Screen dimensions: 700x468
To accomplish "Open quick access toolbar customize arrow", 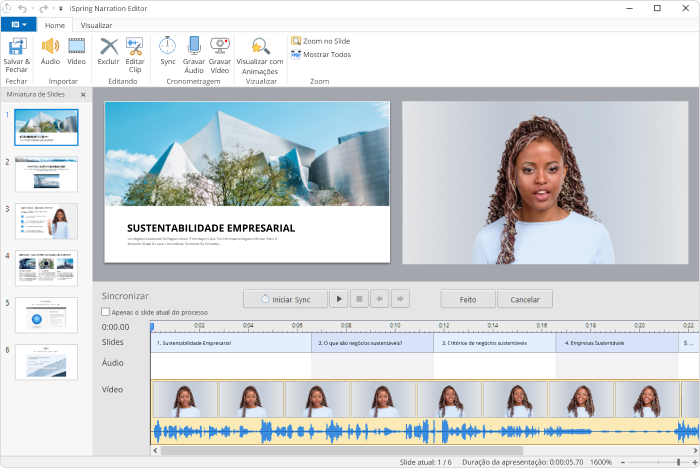I will point(61,8).
